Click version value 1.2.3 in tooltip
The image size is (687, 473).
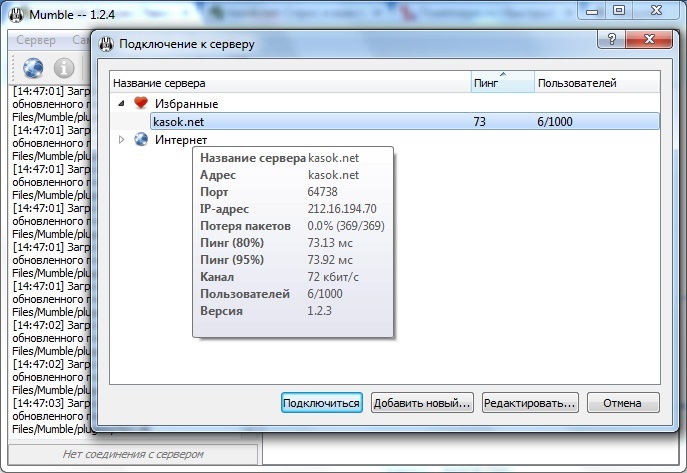(x=319, y=311)
